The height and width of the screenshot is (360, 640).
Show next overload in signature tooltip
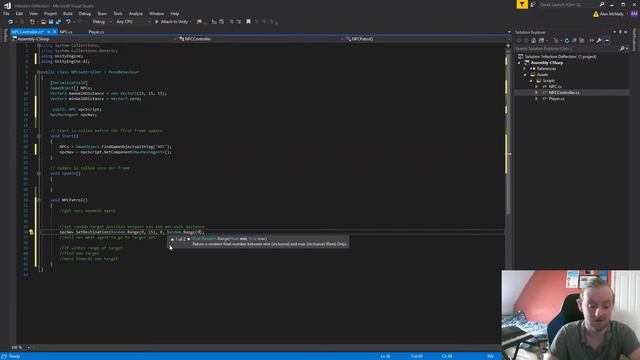(x=188, y=239)
